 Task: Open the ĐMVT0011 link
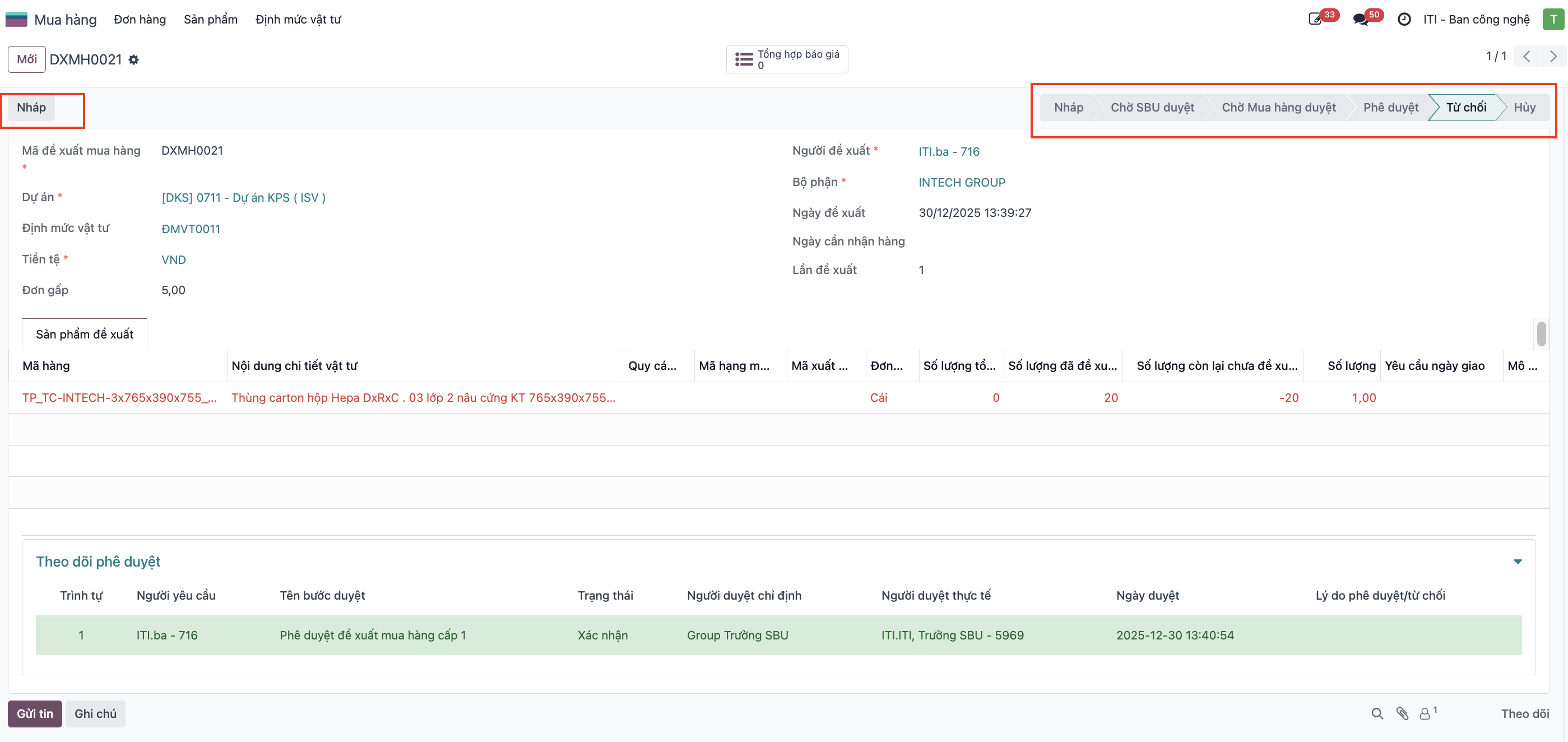pos(191,229)
